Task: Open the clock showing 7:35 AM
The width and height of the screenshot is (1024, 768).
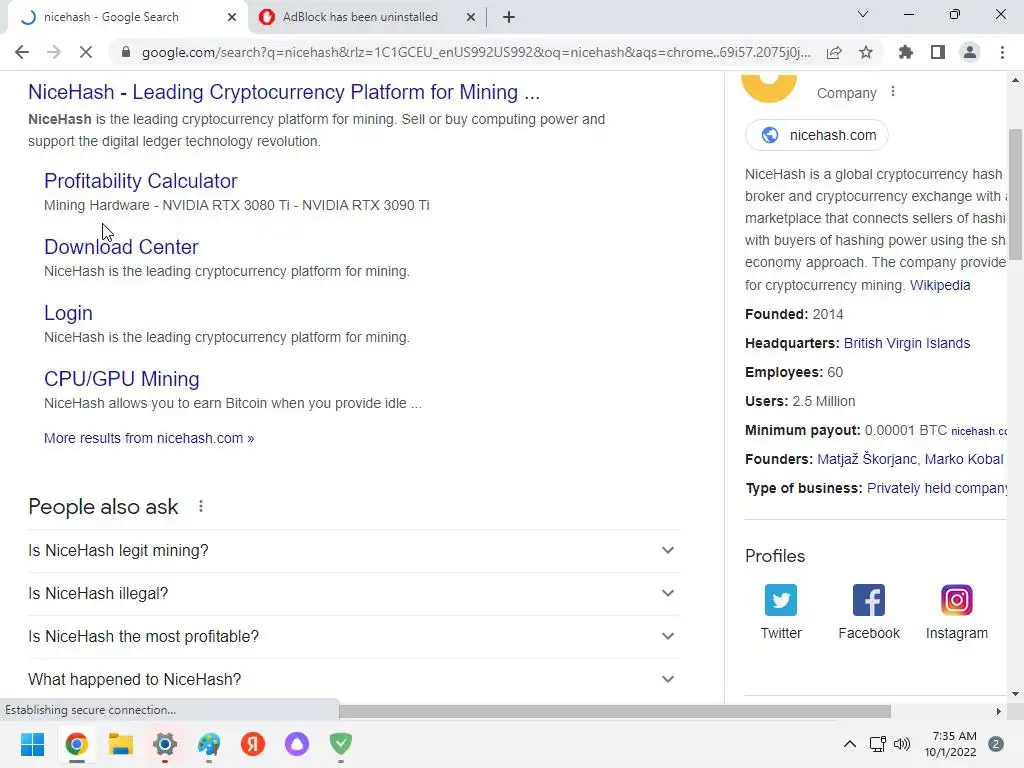Action: coord(951,744)
